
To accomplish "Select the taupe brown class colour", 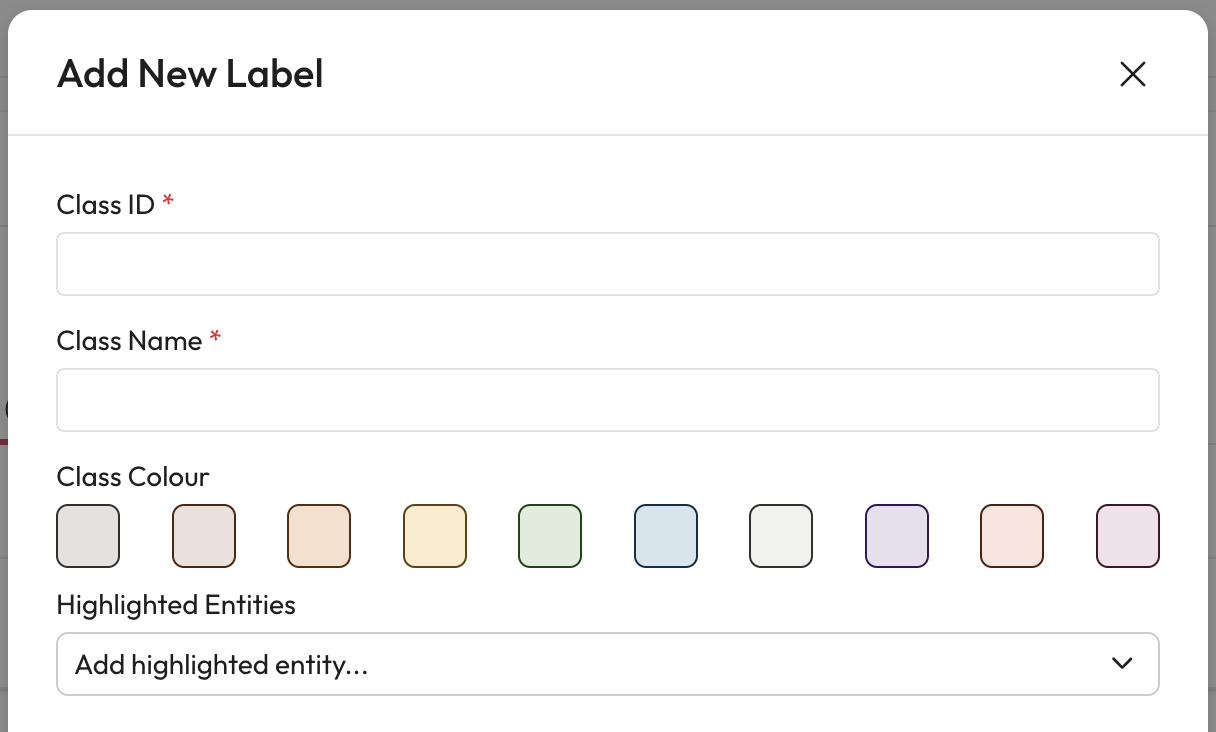I will [x=204, y=536].
